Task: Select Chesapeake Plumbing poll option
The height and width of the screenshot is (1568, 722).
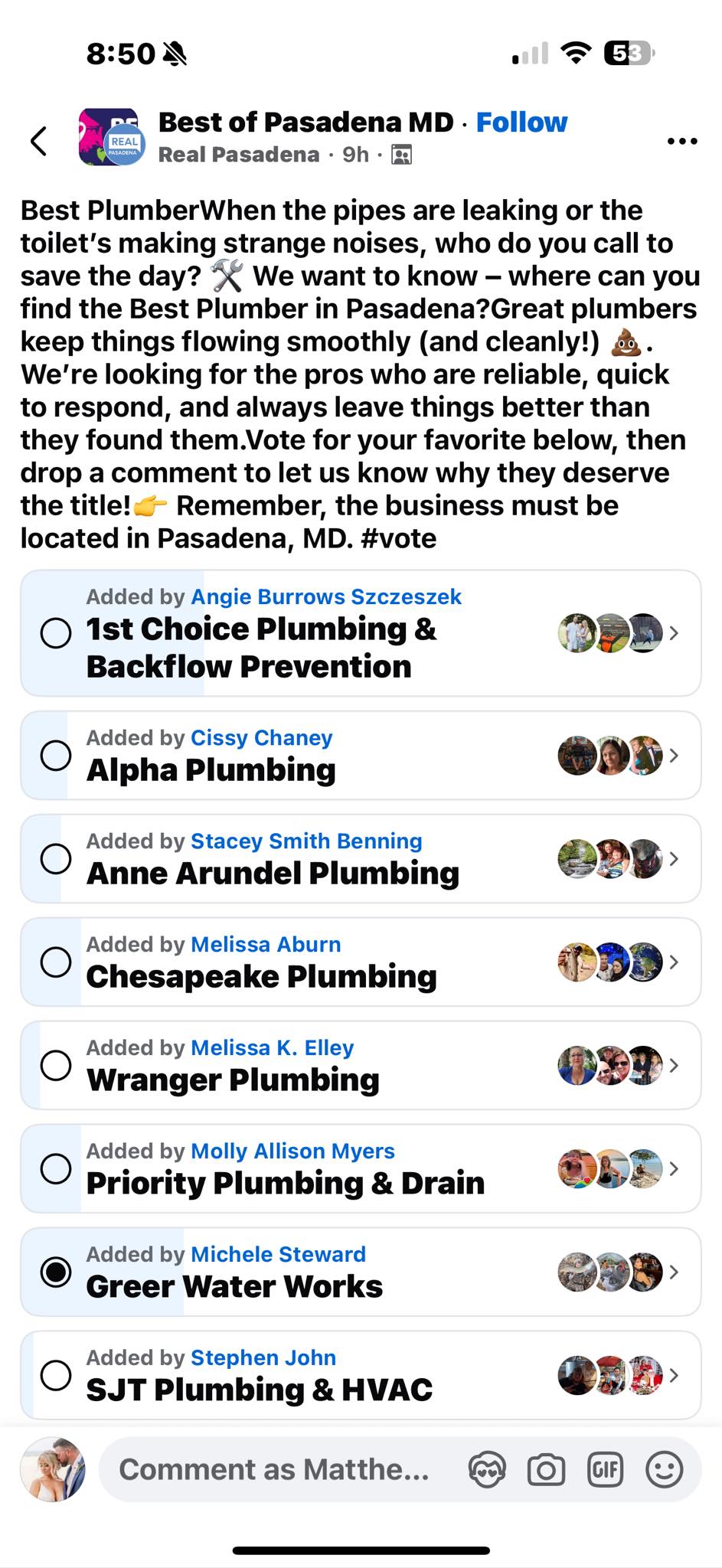Action: point(361,962)
